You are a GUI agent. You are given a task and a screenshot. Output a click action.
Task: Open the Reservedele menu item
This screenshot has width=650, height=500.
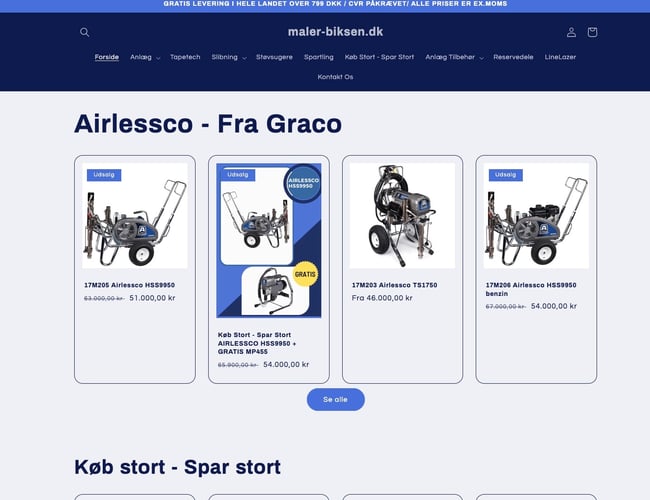pos(513,57)
